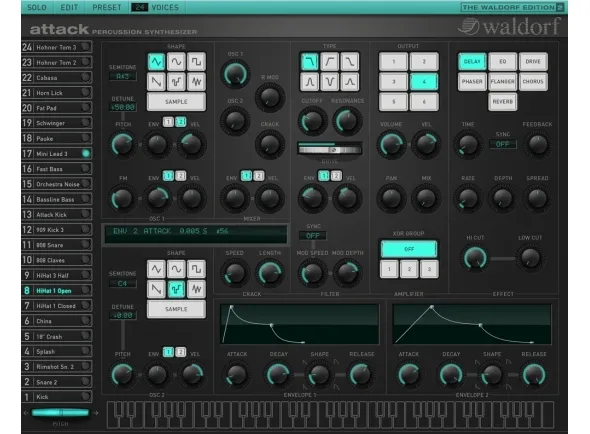Switch the effect to CHORUS
Screen dimensions: 590x434
point(533,81)
